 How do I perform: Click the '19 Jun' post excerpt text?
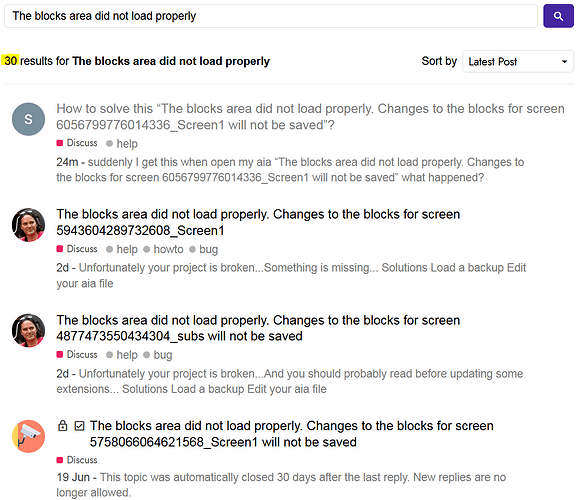tap(281, 485)
